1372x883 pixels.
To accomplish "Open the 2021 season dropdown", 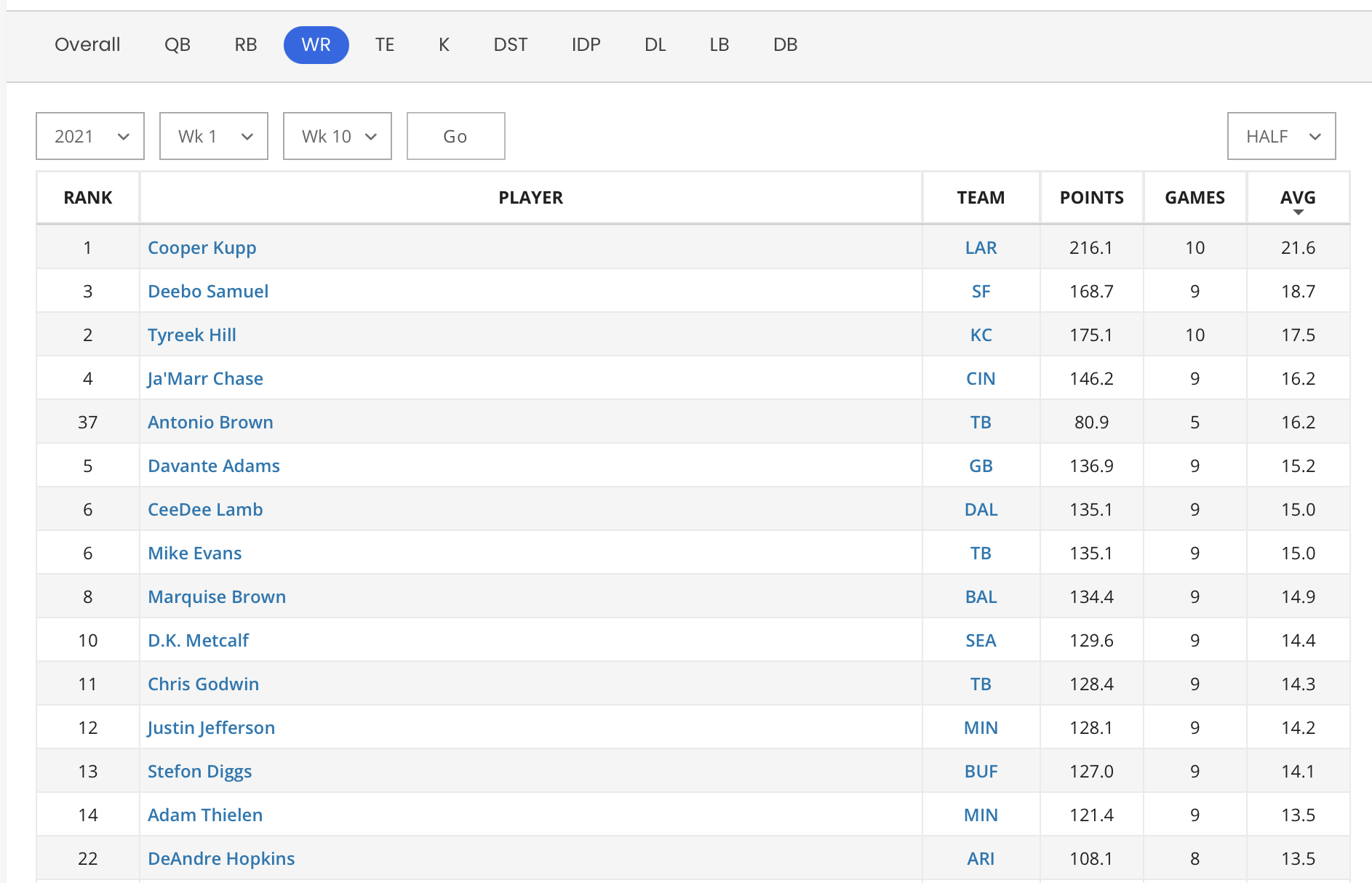I will [90, 136].
